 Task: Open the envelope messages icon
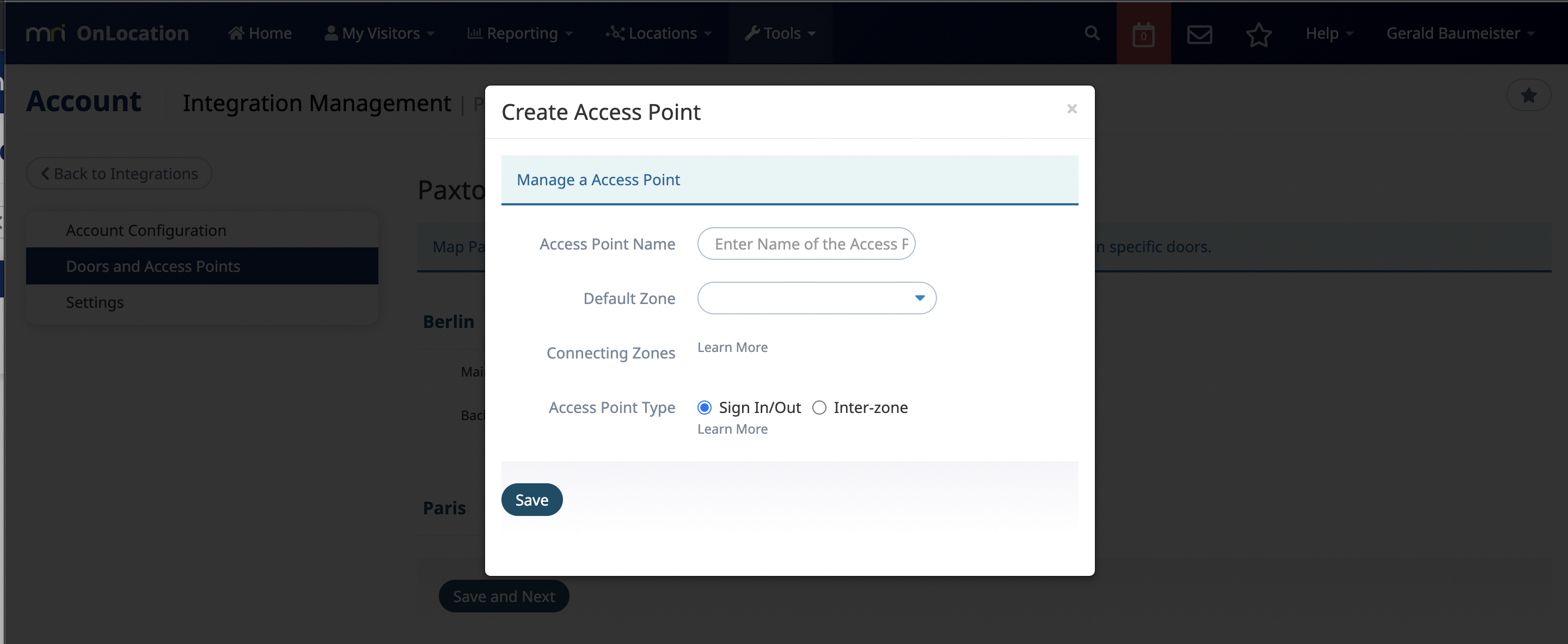(x=1199, y=34)
